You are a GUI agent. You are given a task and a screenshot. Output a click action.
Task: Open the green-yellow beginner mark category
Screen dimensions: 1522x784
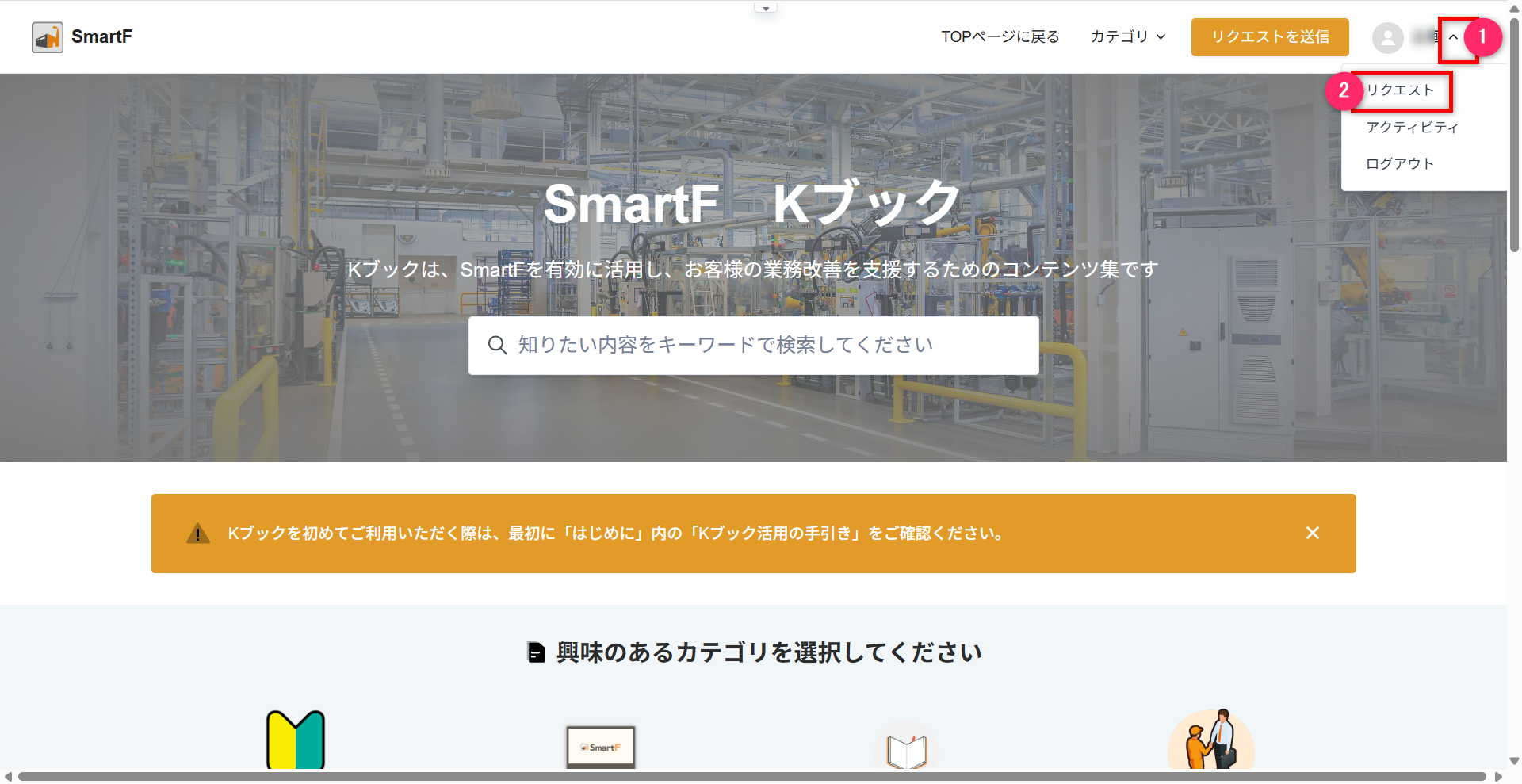[x=296, y=740]
